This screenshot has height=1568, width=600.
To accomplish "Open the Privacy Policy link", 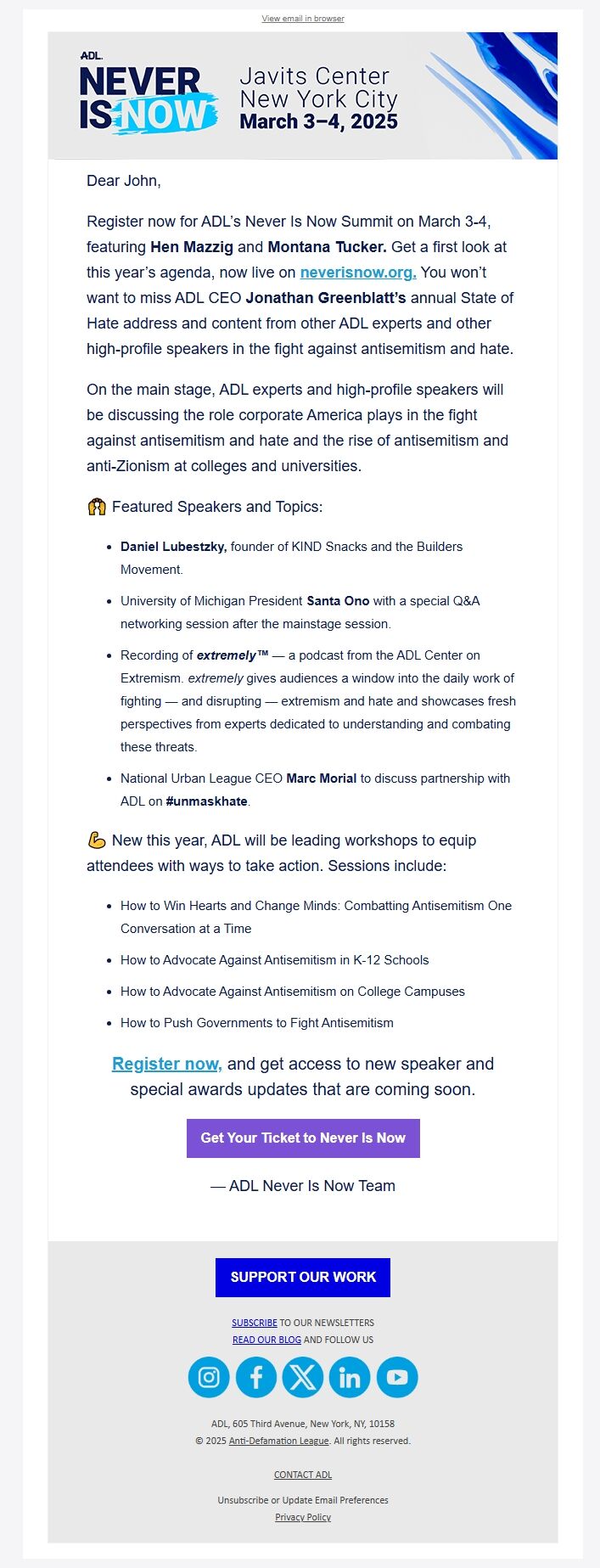I will point(302,1517).
